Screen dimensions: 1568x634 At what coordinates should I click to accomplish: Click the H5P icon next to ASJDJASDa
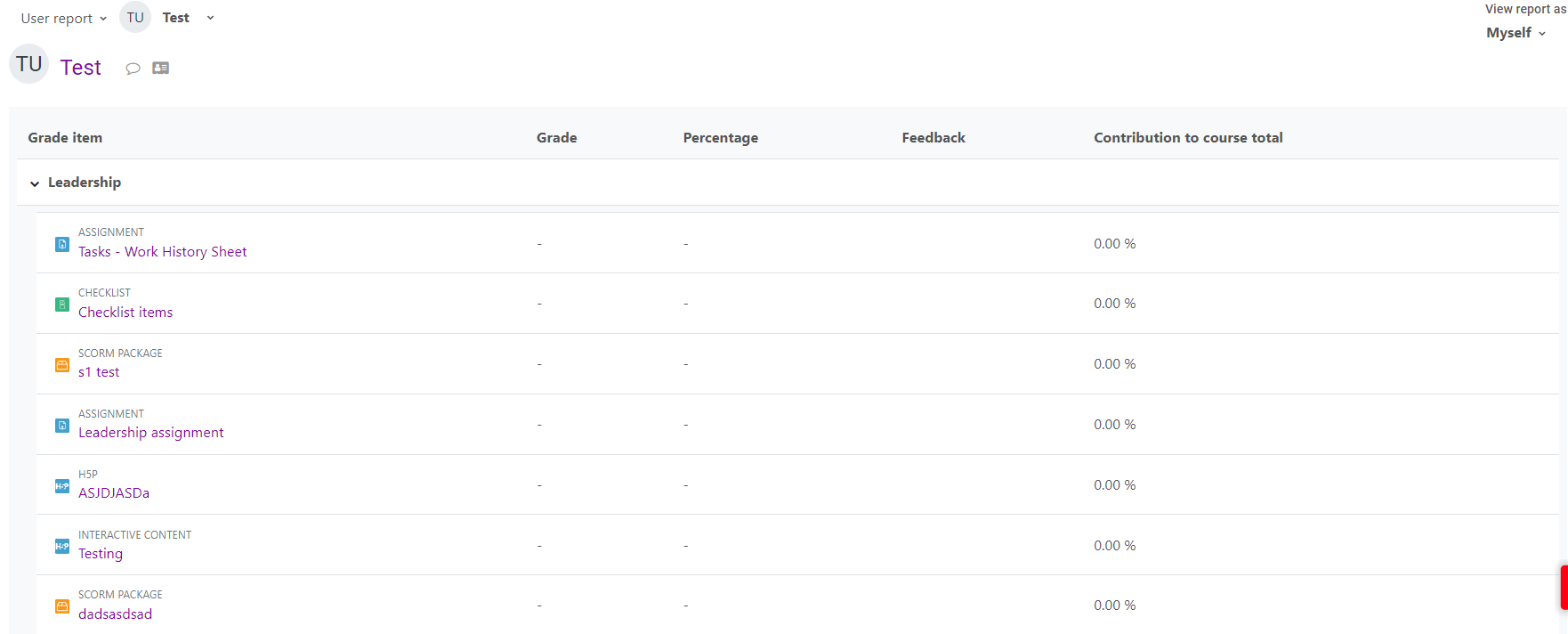[x=62, y=486]
